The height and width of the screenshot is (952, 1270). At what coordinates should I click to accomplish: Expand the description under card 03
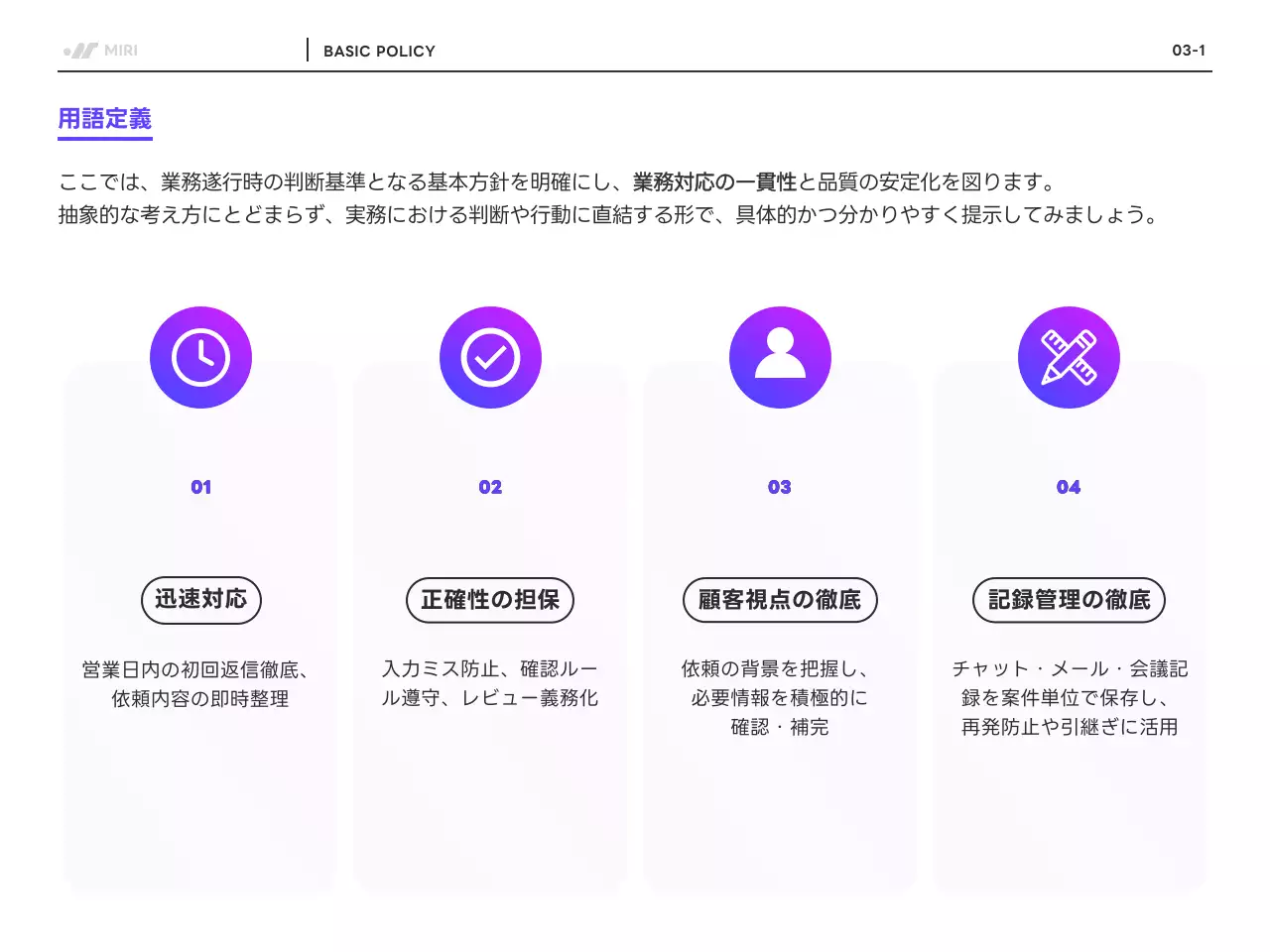(x=780, y=697)
